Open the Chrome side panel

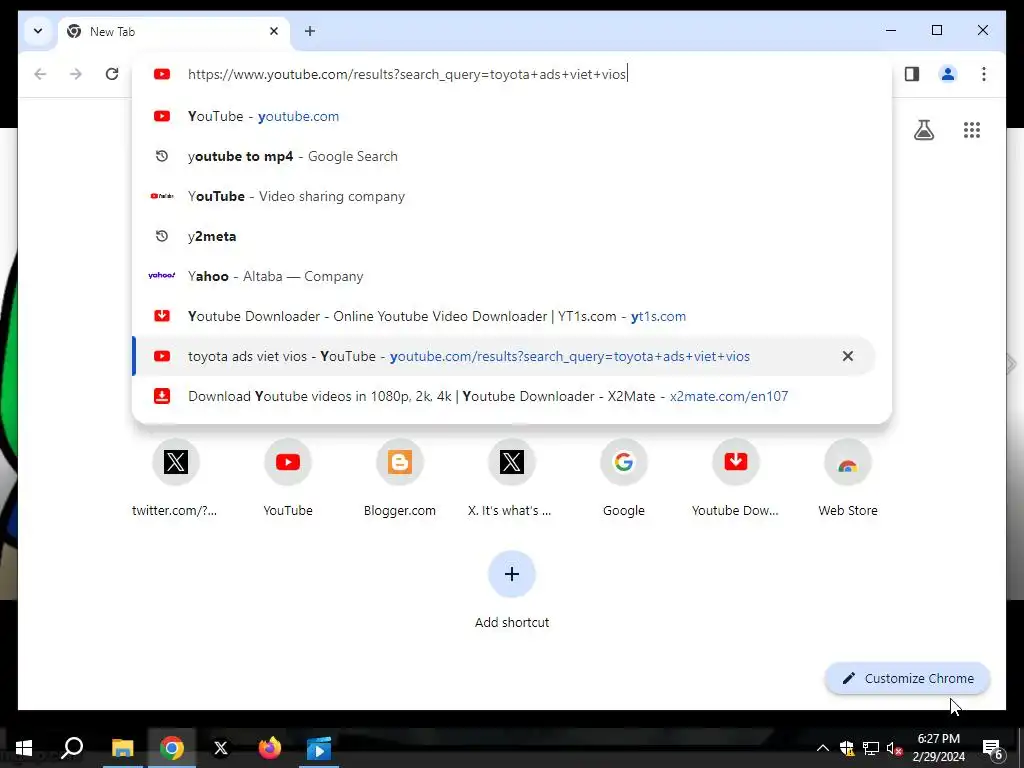pyautogui.click(x=912, y=74)
